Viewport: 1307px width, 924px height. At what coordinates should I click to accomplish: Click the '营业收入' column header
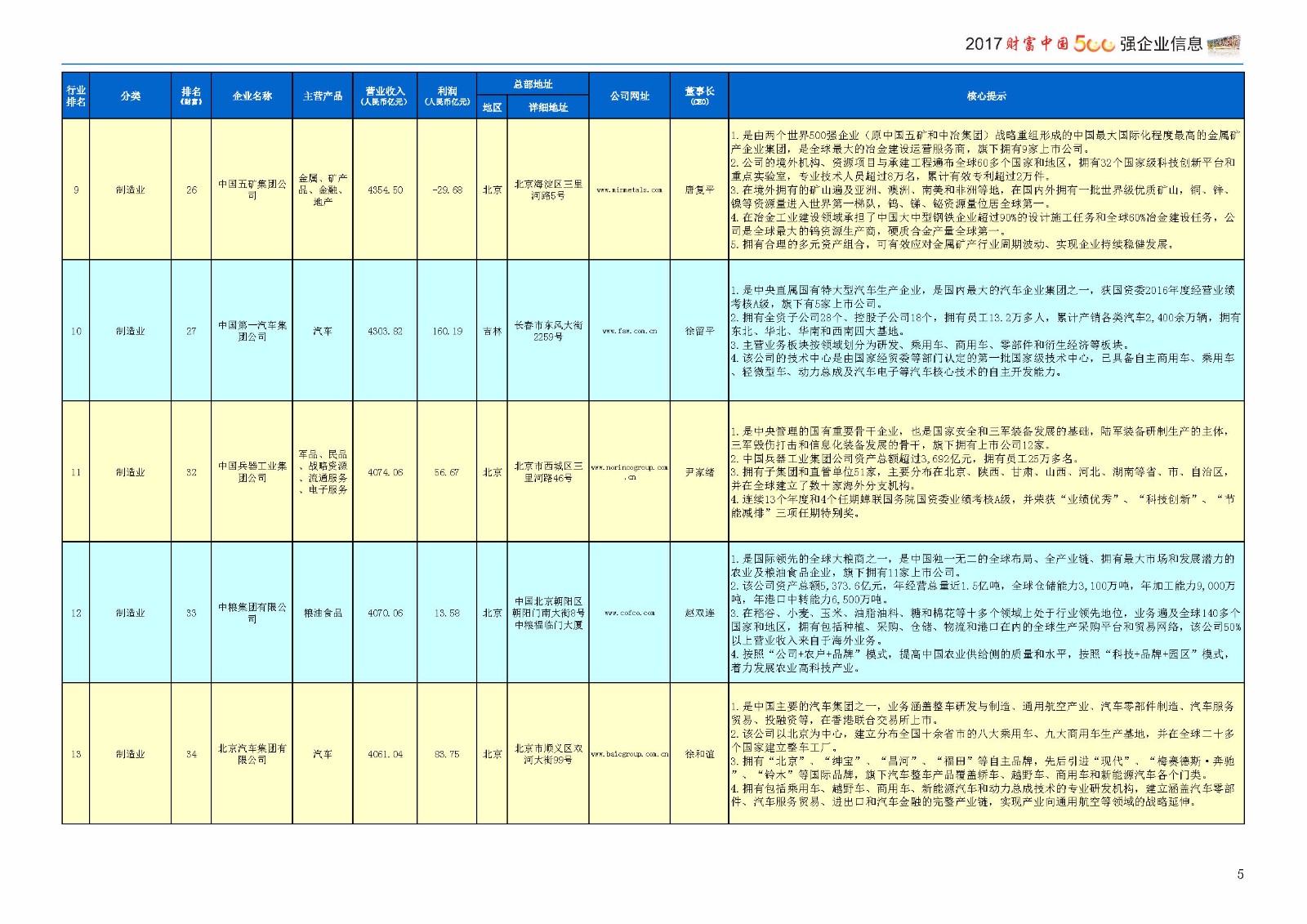click(x=385, y=96)
